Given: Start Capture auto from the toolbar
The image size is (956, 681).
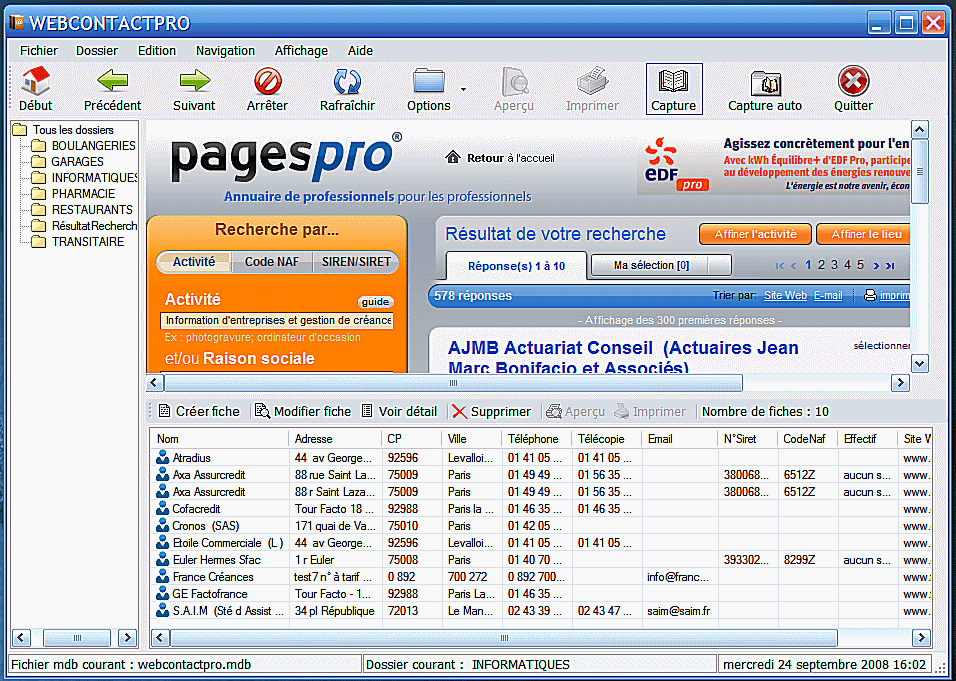Looking at the screenshot, I should click(x=765, y=82).
